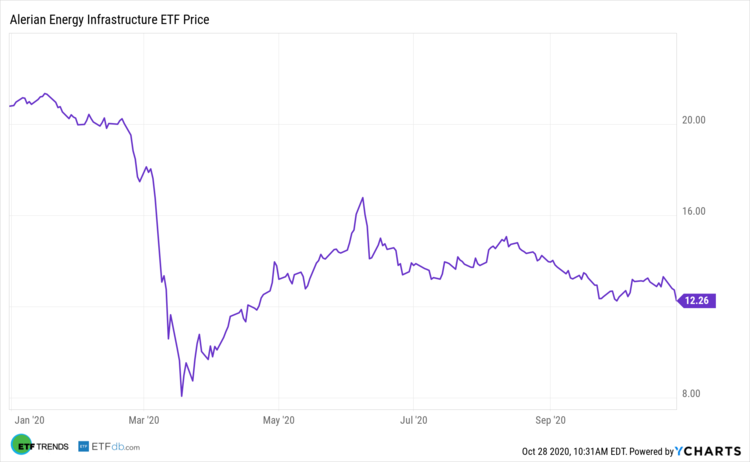Click the price line's starting point in January
The height and width of the screenshot is (462, 750).
(x=9, y=105)
